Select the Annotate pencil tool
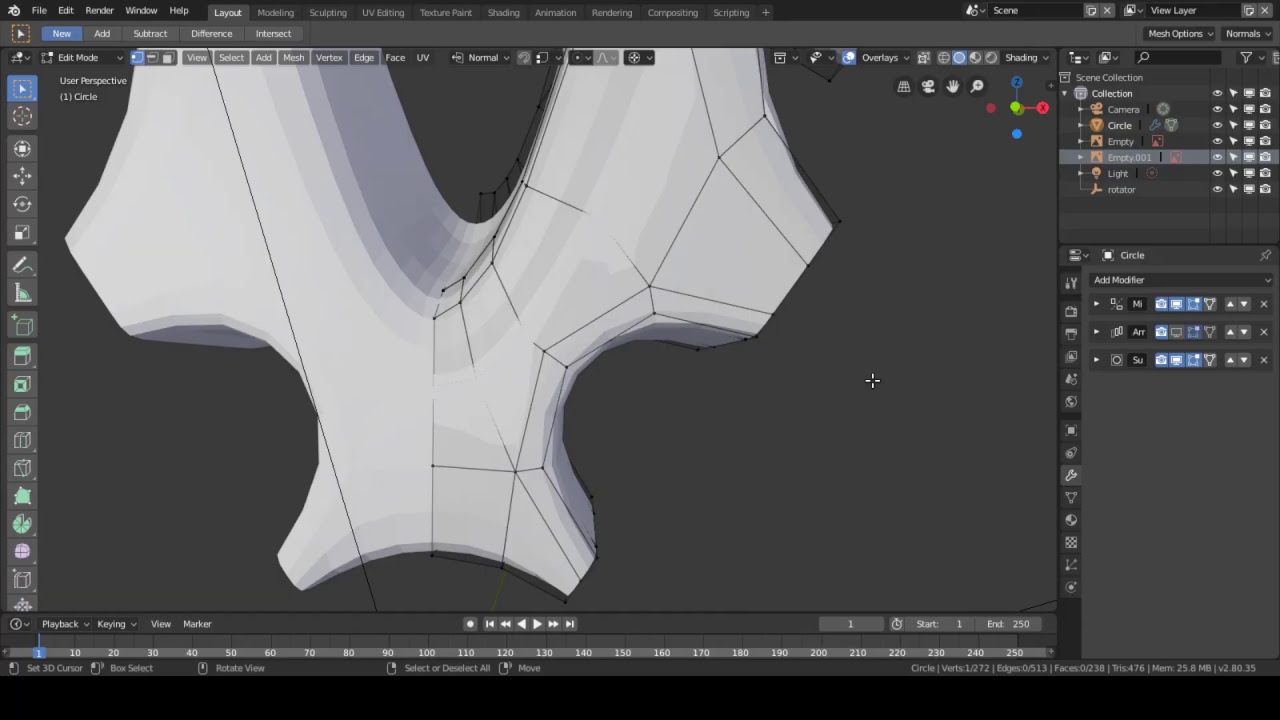Viewport: 1280px width, 720px height. 22,265
